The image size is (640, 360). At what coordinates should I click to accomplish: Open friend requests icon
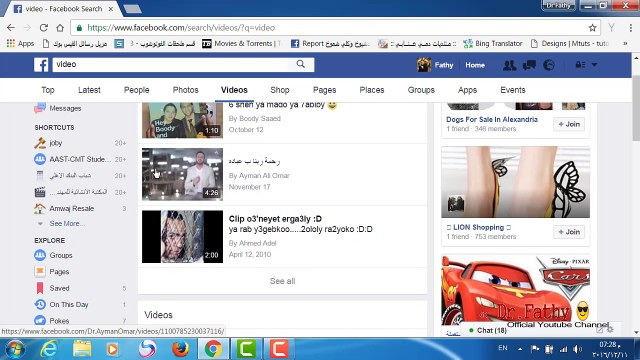click(509, 65)
